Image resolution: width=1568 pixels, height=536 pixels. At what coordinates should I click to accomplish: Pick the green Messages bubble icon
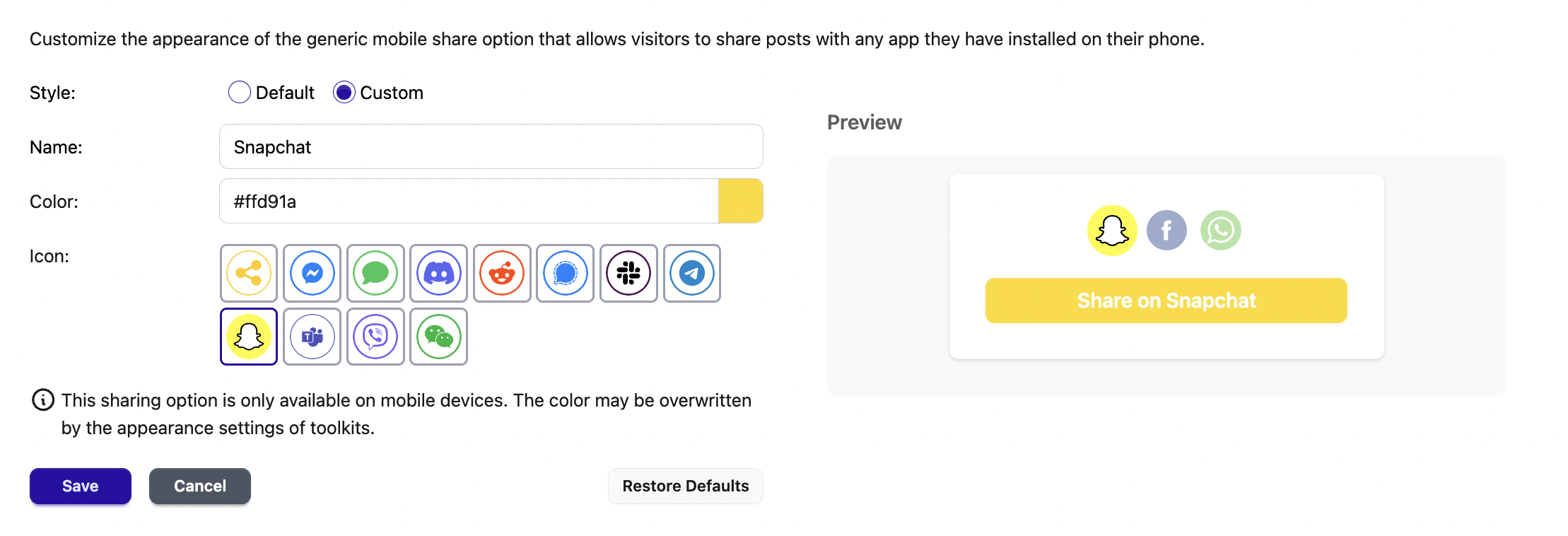coord(375,273)
